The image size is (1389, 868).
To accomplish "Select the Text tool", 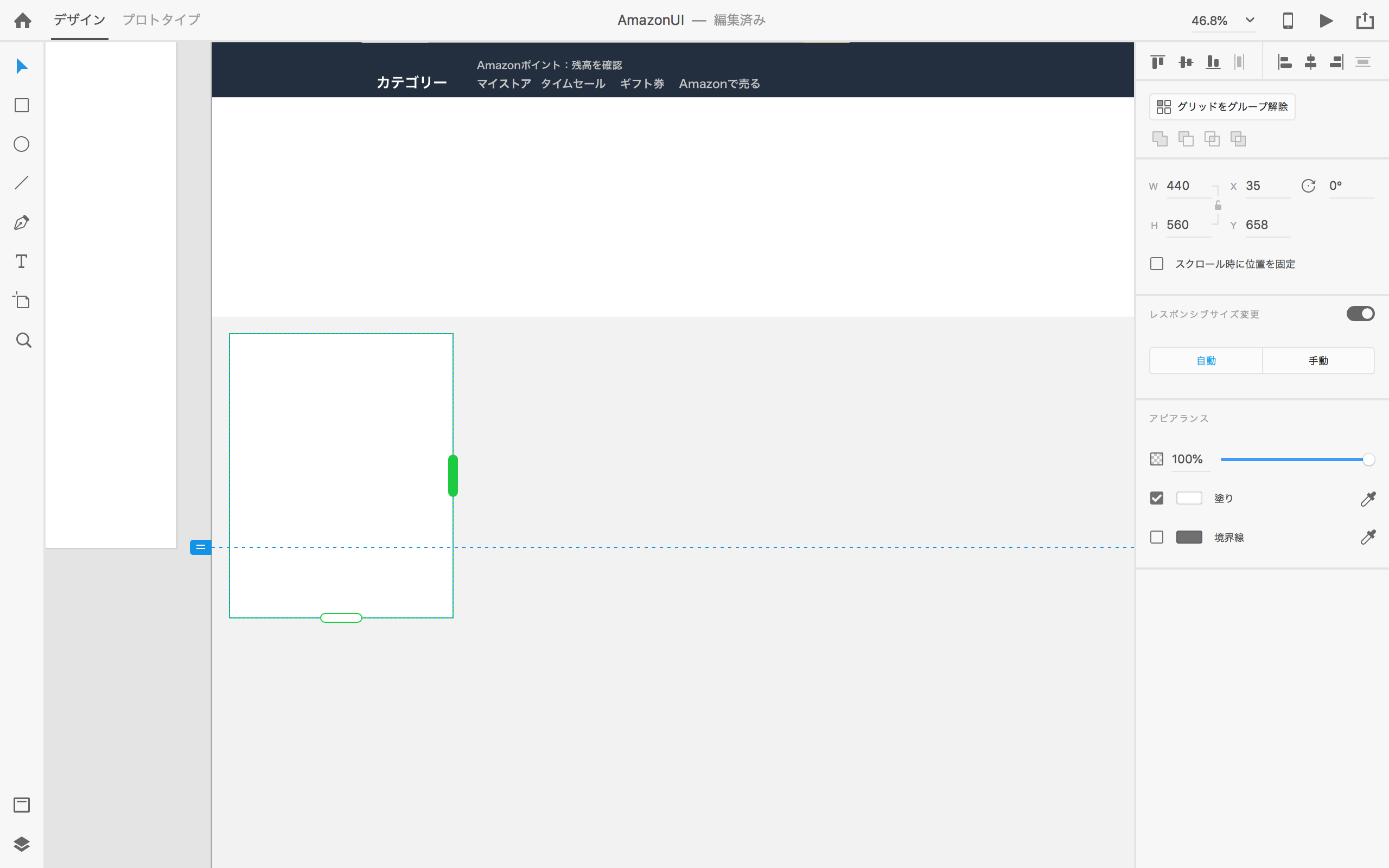I will (x=22, y=262).
